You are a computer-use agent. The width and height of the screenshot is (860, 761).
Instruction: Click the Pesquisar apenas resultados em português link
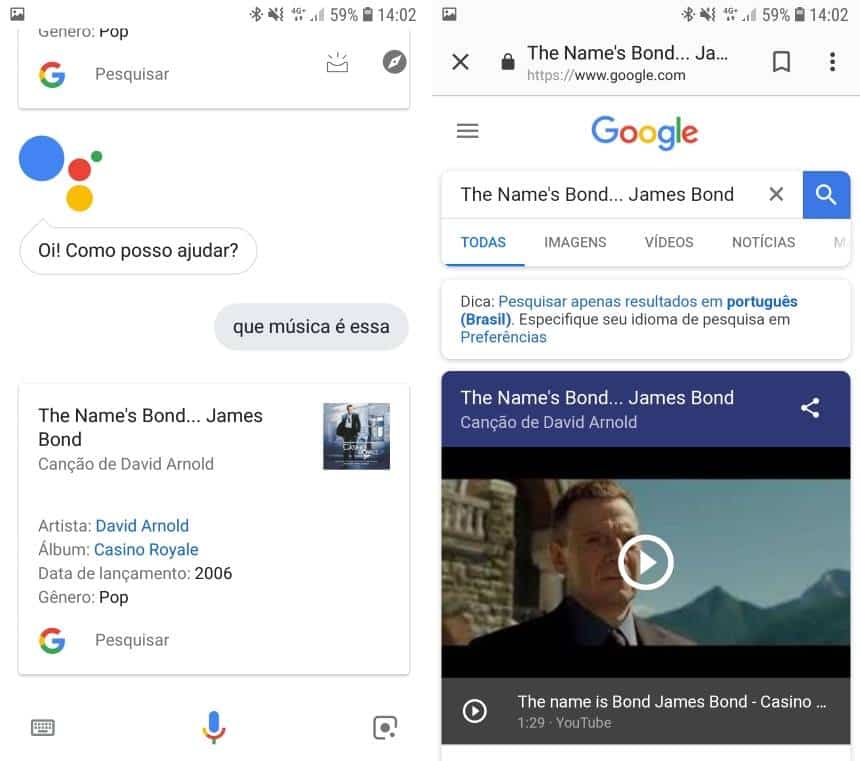tap(629, 310)
